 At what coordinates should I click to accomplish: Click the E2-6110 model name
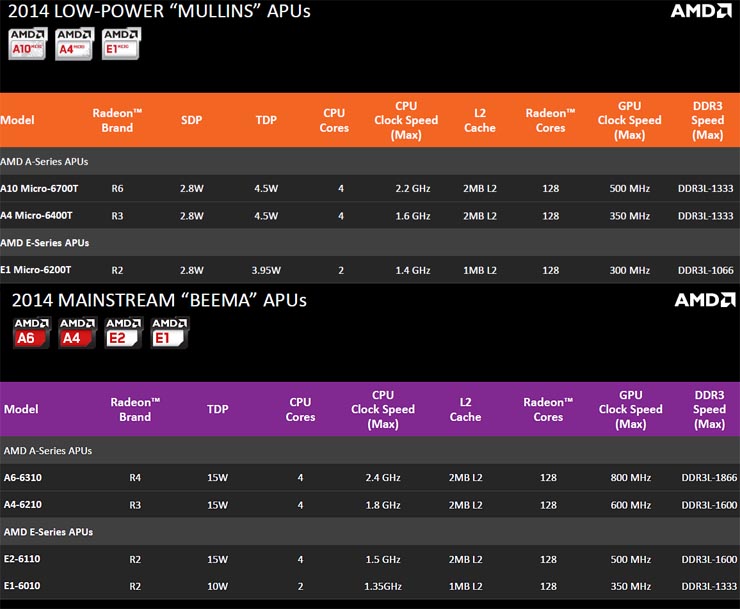click(x=23, y=558)
